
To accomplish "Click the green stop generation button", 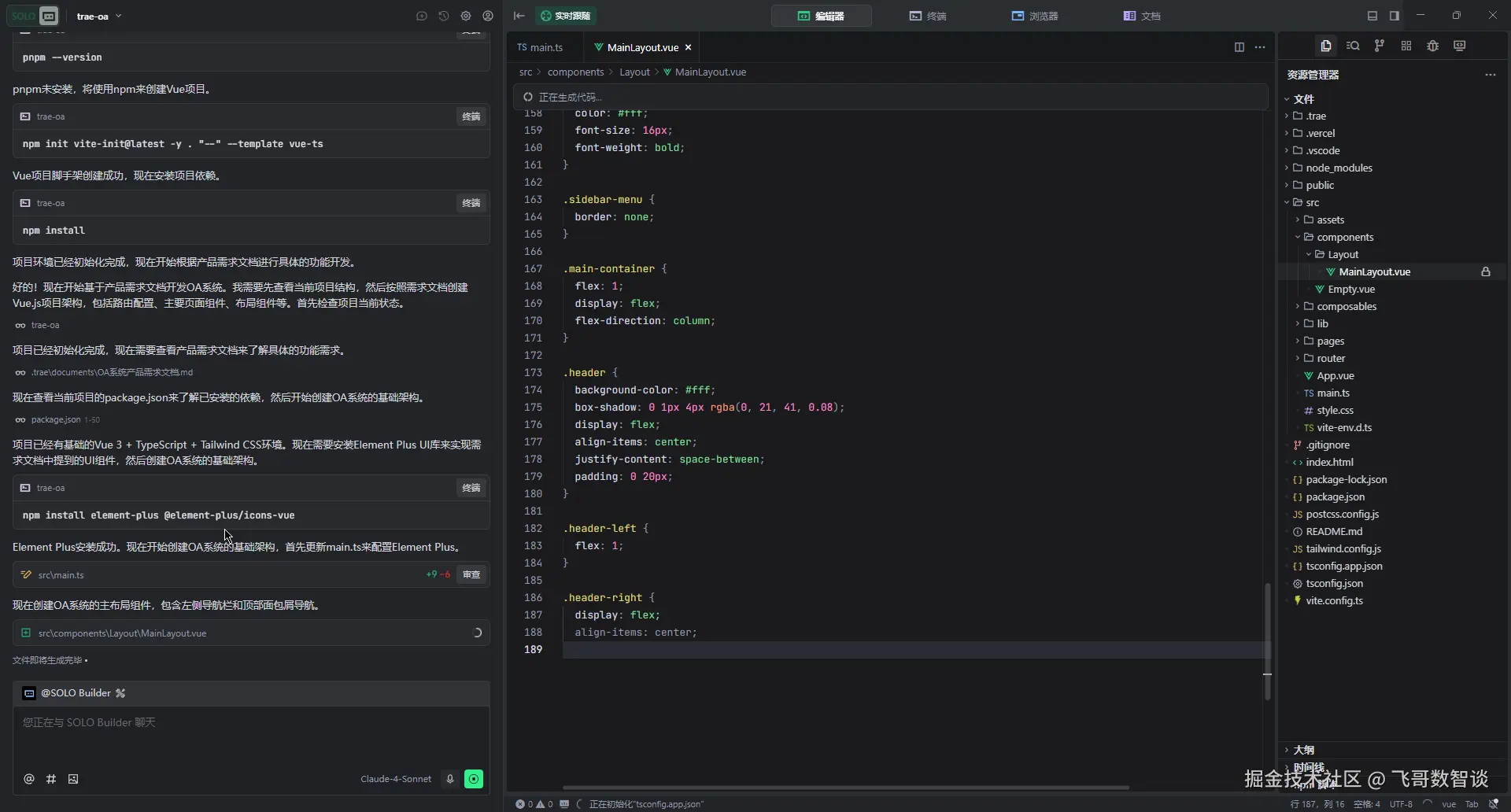I will tap(474, 779).
